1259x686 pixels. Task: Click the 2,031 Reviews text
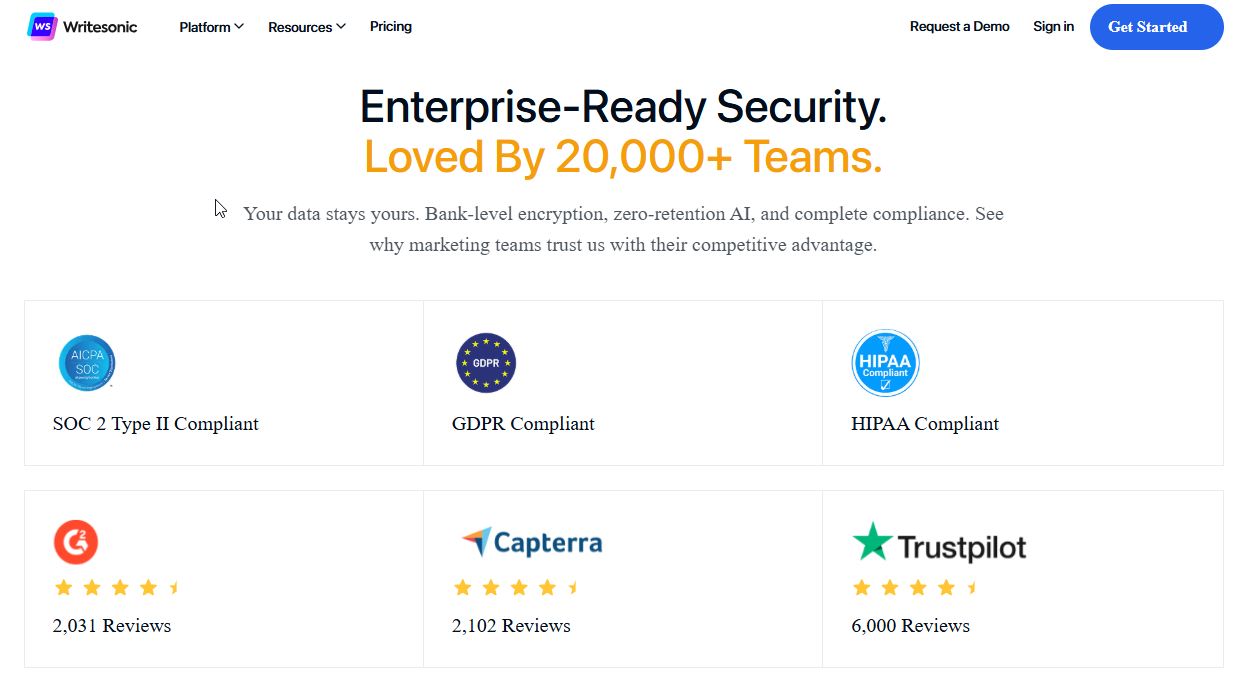[x=112, y=626]
